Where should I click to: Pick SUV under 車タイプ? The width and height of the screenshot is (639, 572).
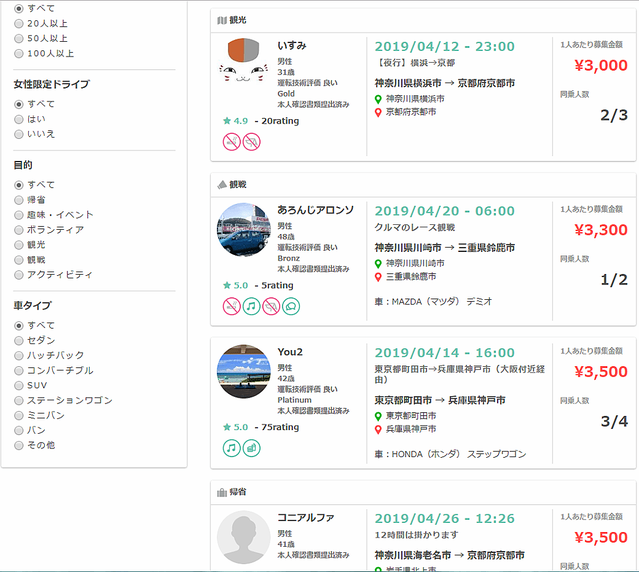click(x=19, y=385)
